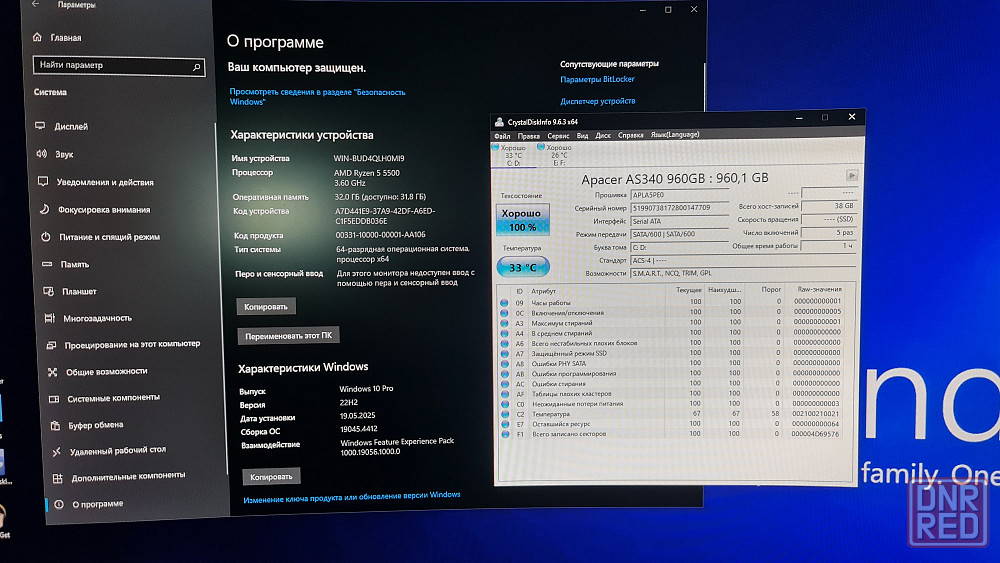Open Projecting to this PC settings
Screen dimensions: 1000x563
[x=123, y=344]
